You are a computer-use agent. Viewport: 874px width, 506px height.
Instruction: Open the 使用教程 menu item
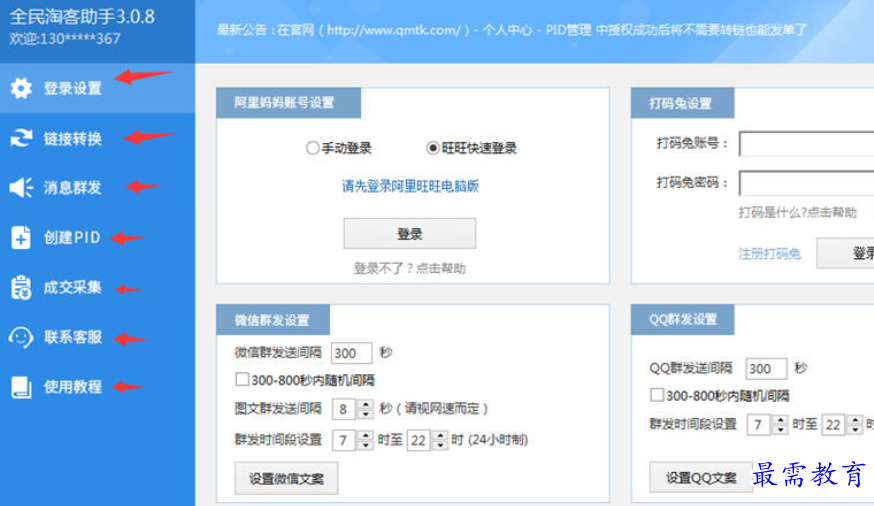(98, 387)
